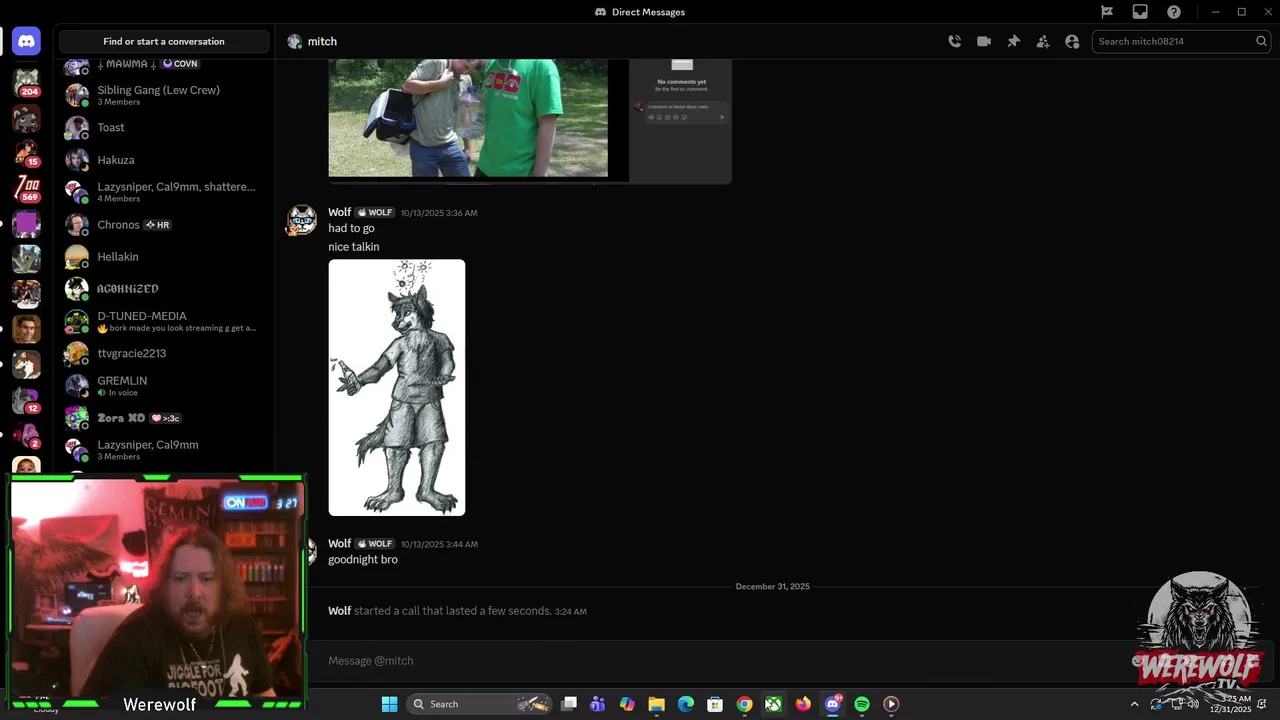
Task: Open Task View on the taskbar
Action: (568, 704)
